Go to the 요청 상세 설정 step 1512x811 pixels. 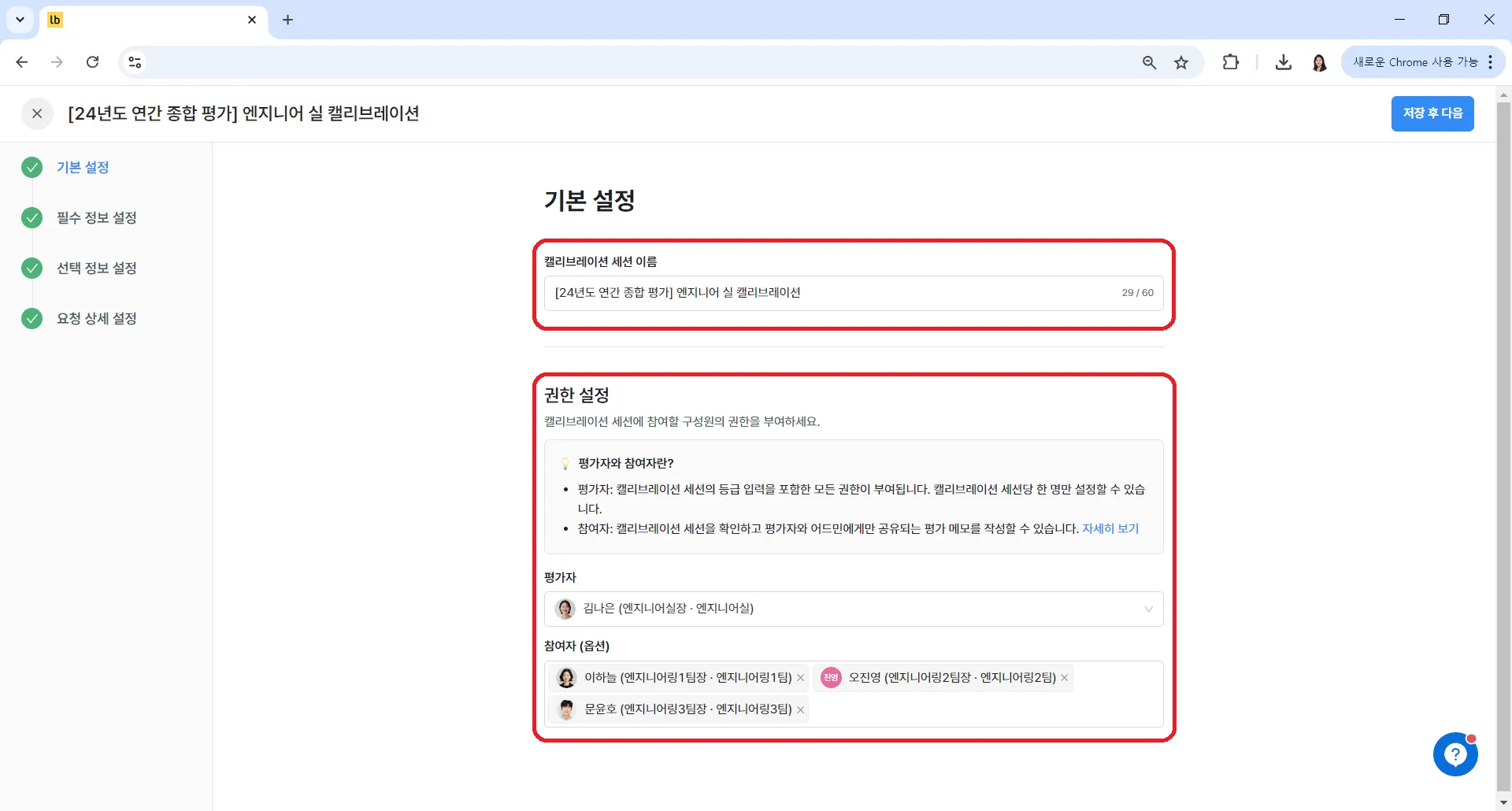(x=97, y=318)
